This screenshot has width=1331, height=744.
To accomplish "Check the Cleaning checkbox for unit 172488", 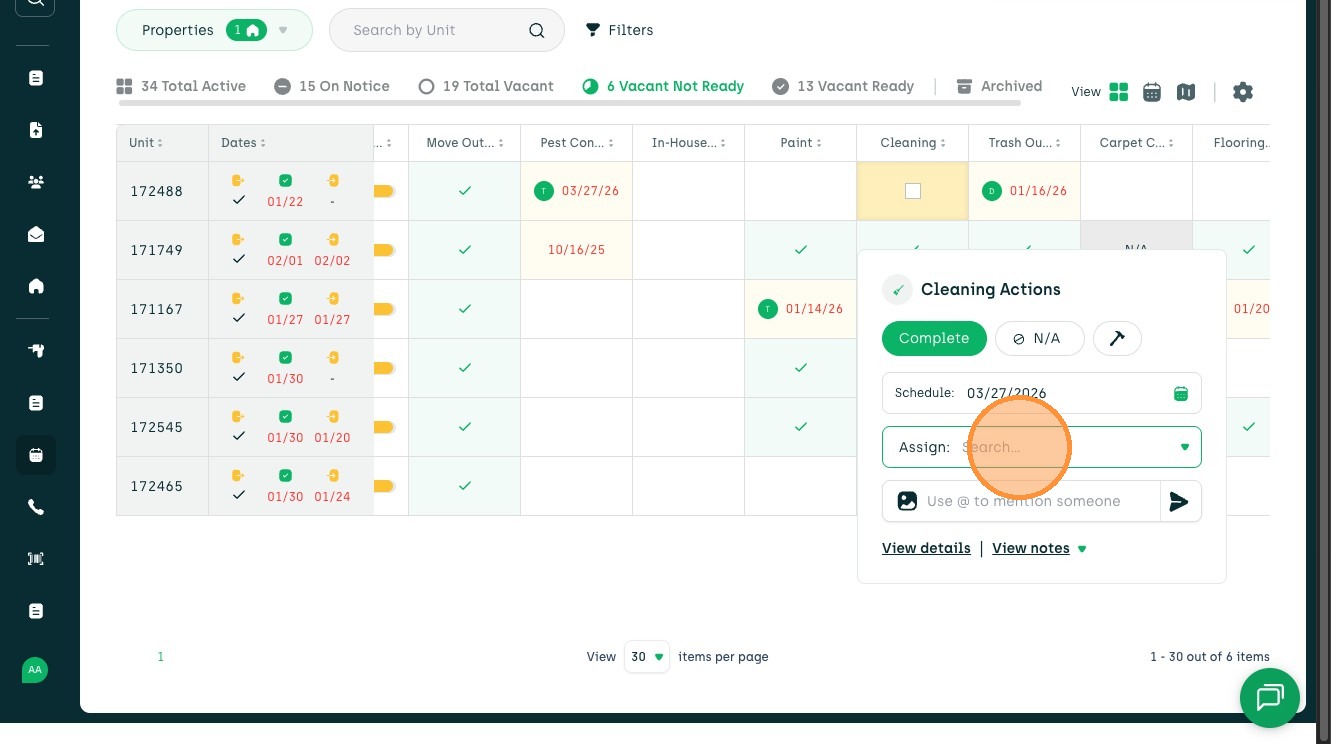I will point(912,191).
